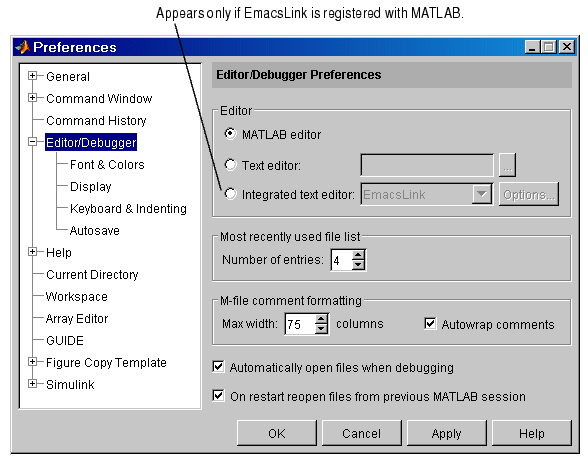Disable Automatically open files when debugging
588x464 pixels.
tap(218, 366)
